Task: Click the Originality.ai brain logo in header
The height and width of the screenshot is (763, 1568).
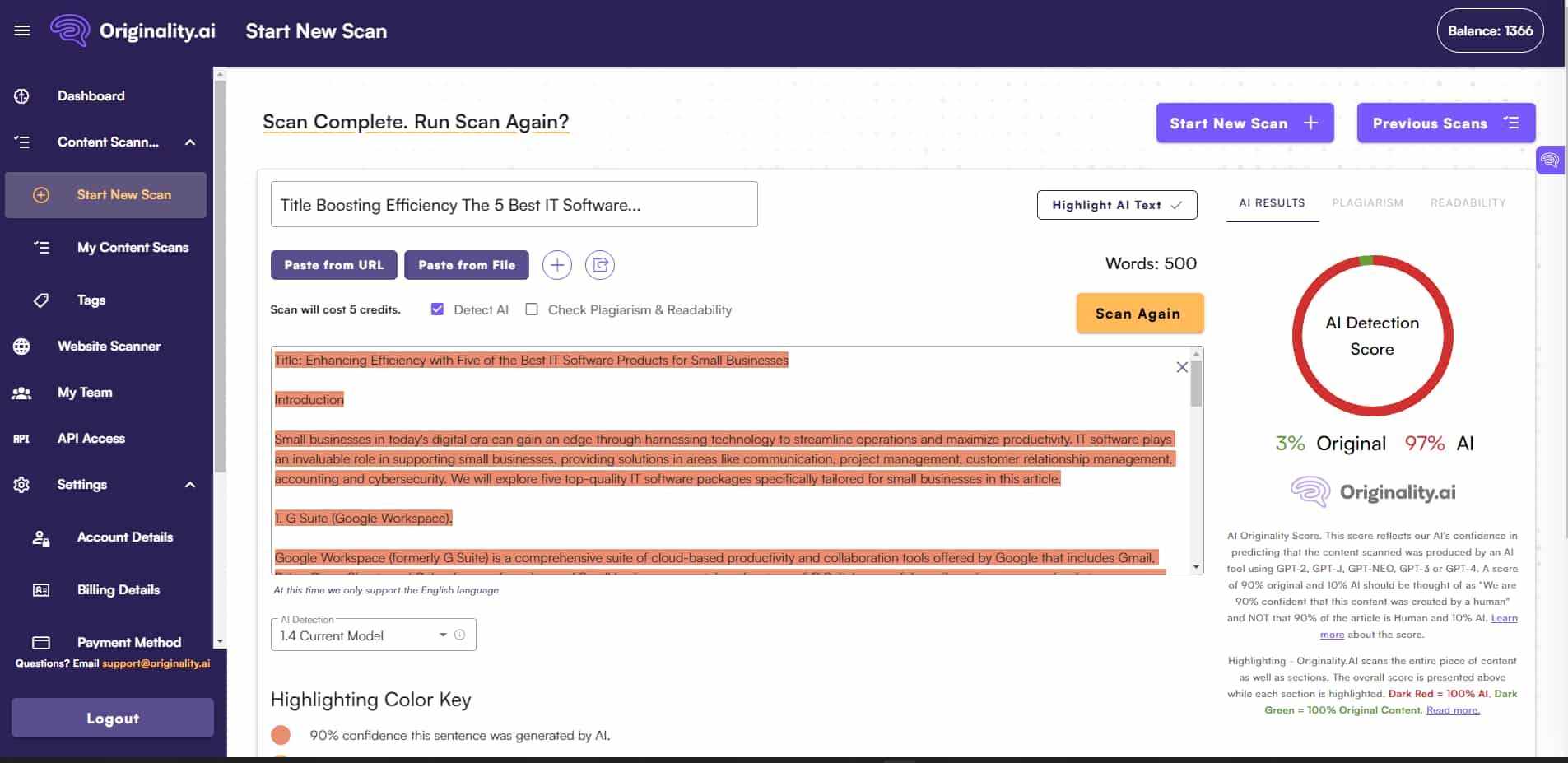Action: [x=70, y=30]
